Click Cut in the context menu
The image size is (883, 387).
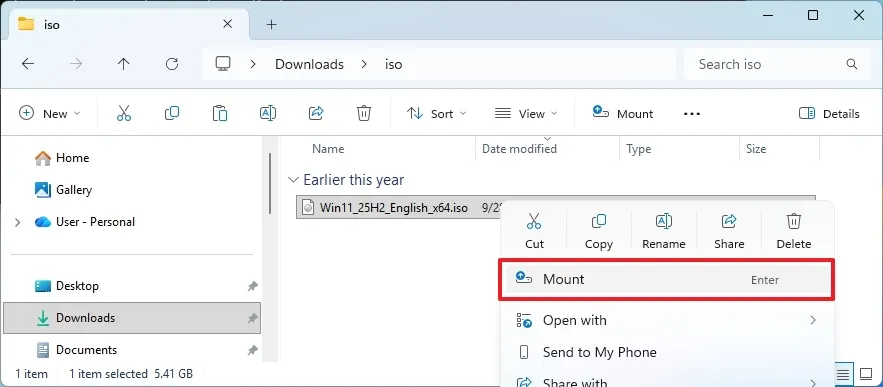534,231
